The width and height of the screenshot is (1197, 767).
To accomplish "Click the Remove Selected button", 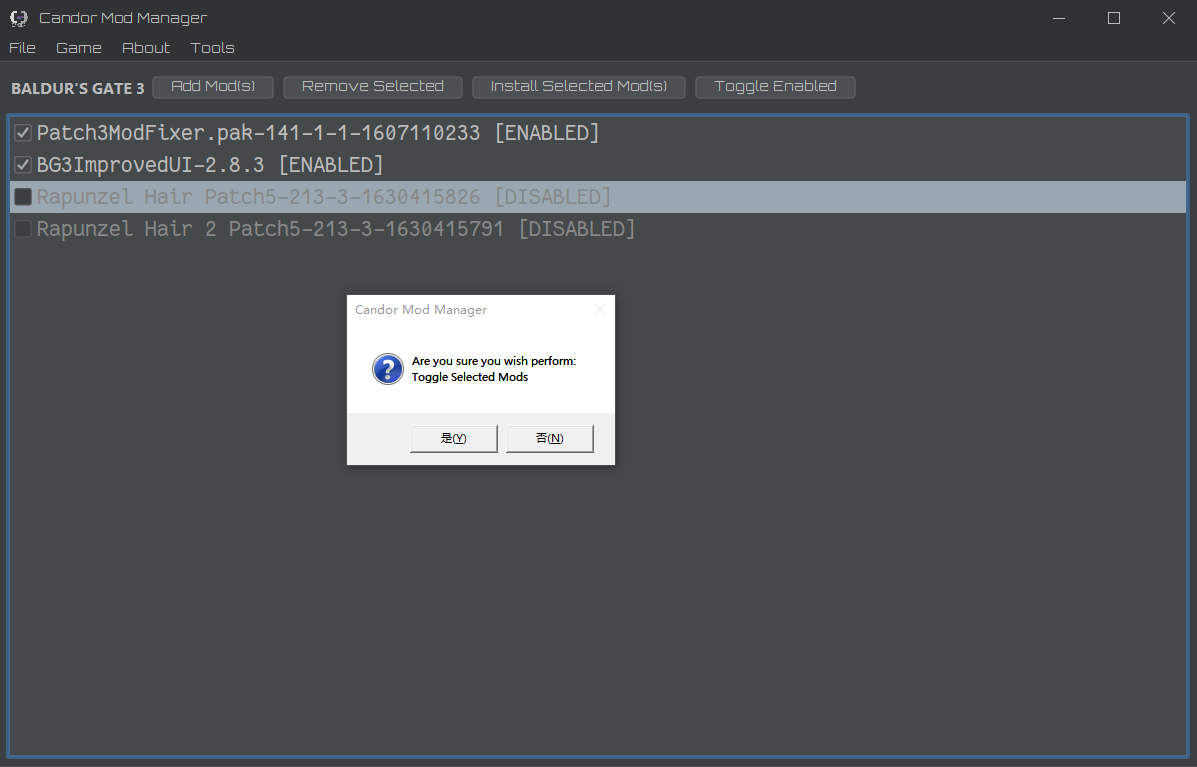I will [x=373, y=87].
